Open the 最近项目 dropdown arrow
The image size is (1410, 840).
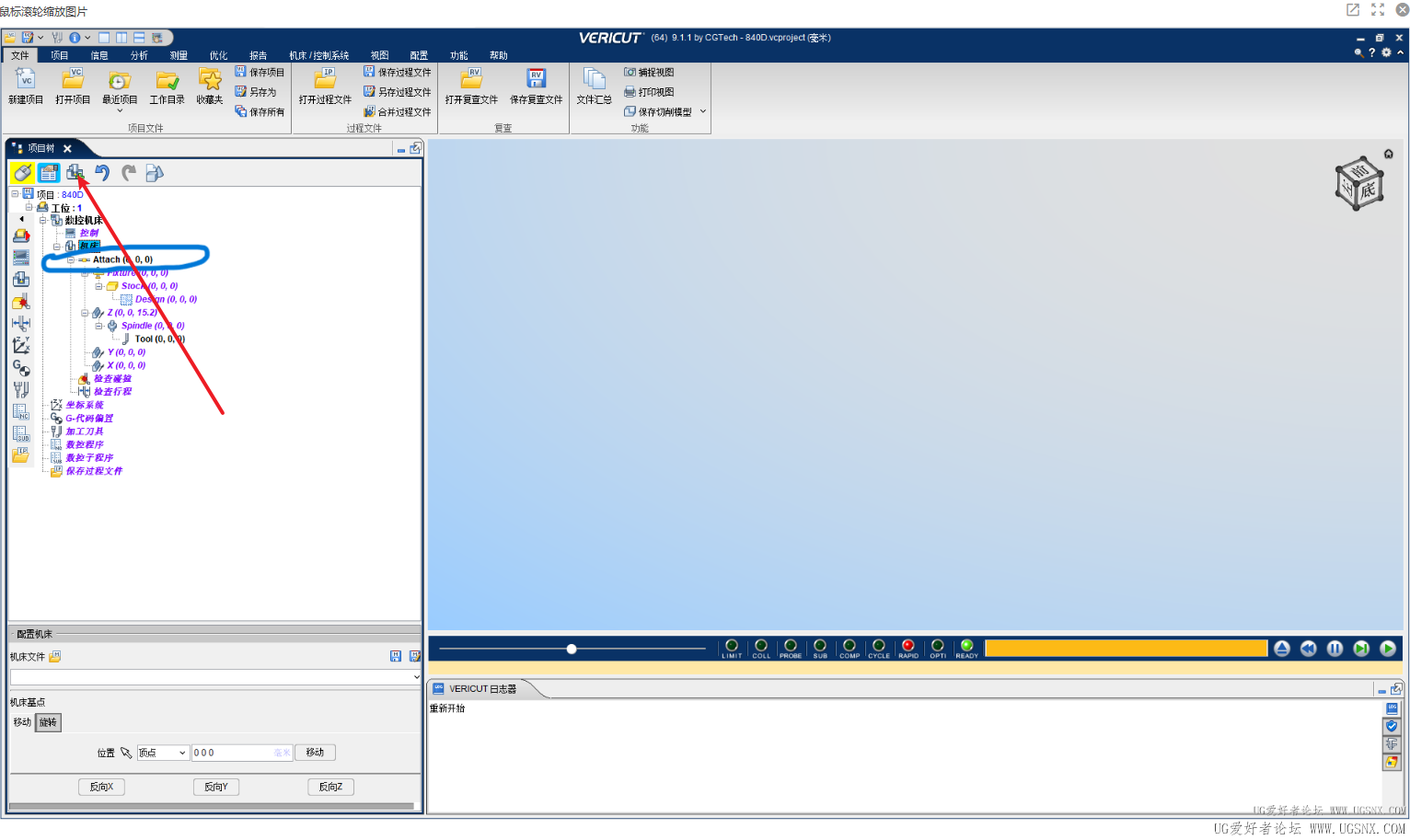[120, 110]
